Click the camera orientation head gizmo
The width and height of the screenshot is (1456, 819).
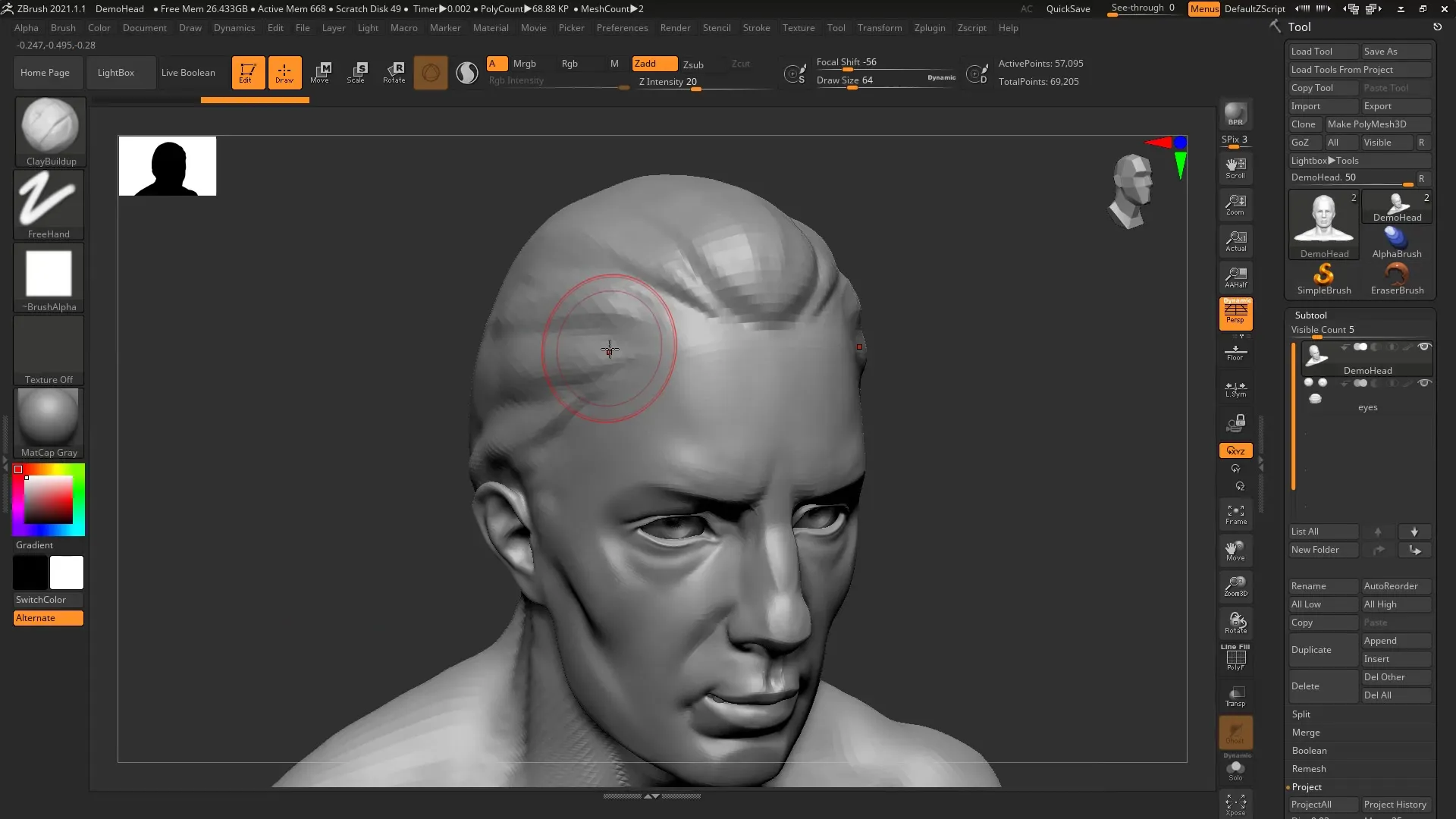click(1132, 190)
